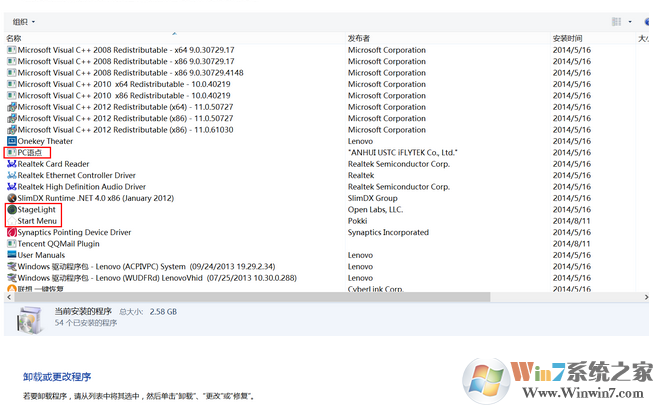
Task: Click icon of Visual C++ 2008 x86 9.0.30729.4148
Action: click(12, 72)
